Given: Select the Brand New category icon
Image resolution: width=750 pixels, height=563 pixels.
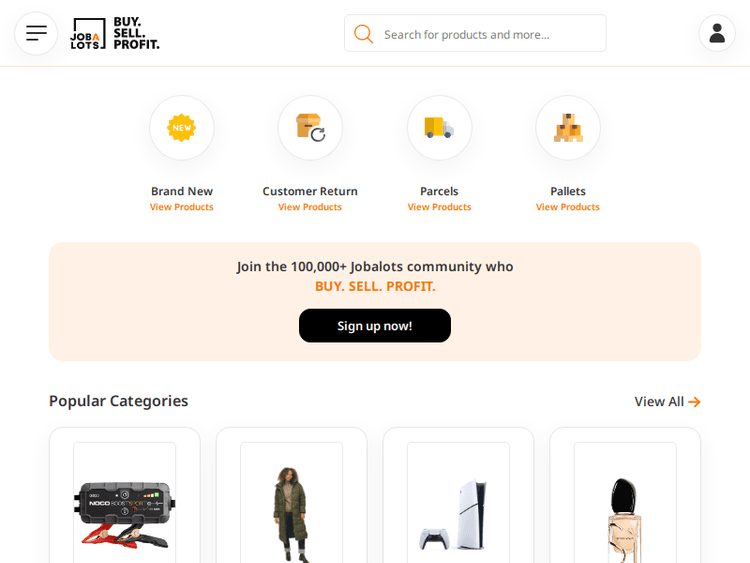Looking at the screenshot, I should pyautogui.click(x=181, y=128).
